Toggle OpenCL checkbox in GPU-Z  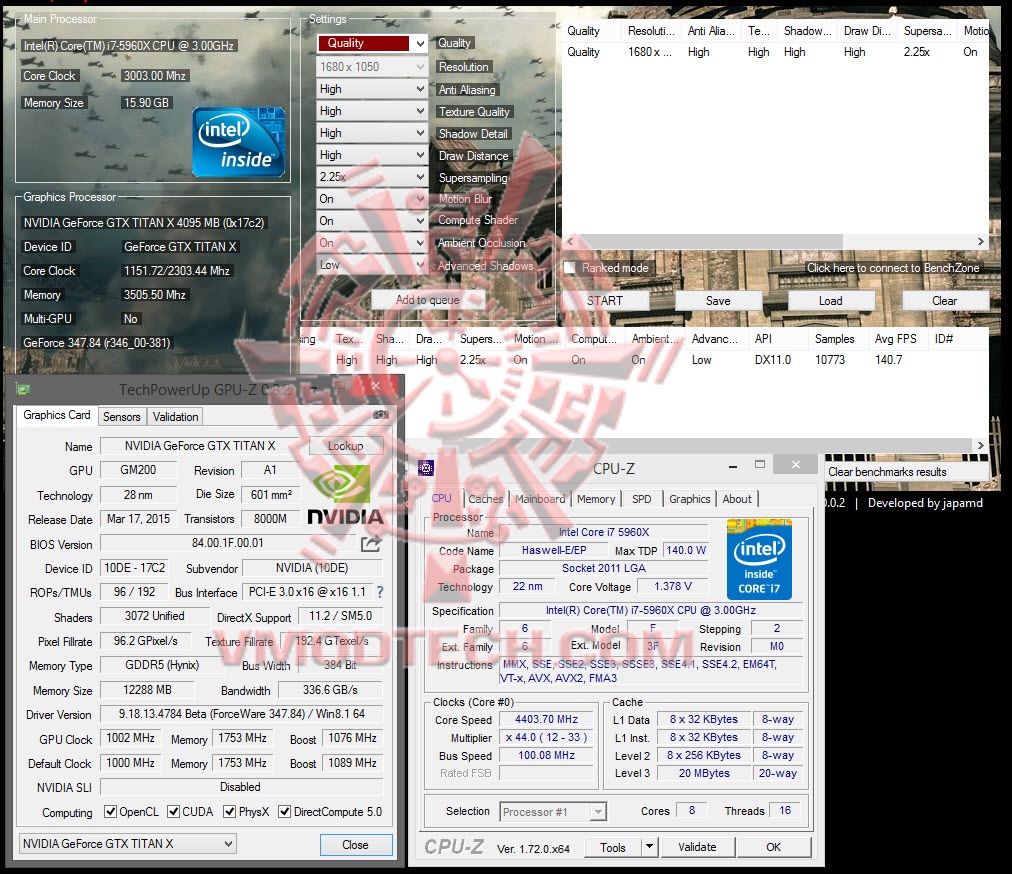tap(110, 811)
